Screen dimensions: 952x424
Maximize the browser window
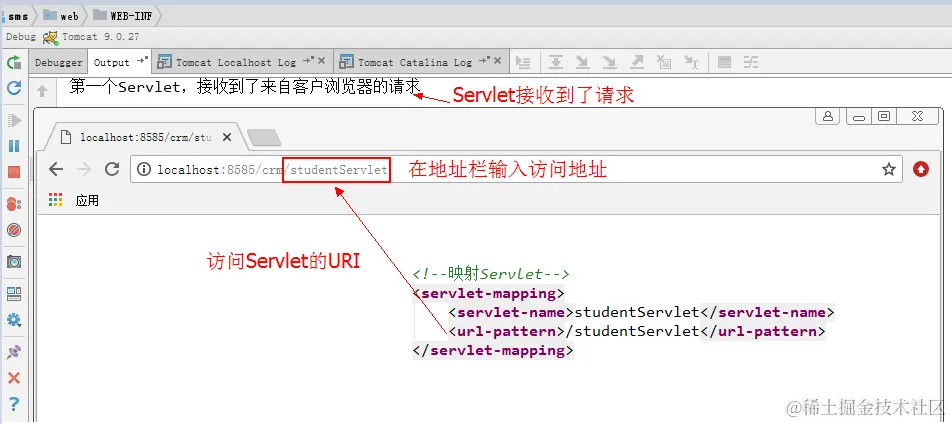tap(885, 116)
